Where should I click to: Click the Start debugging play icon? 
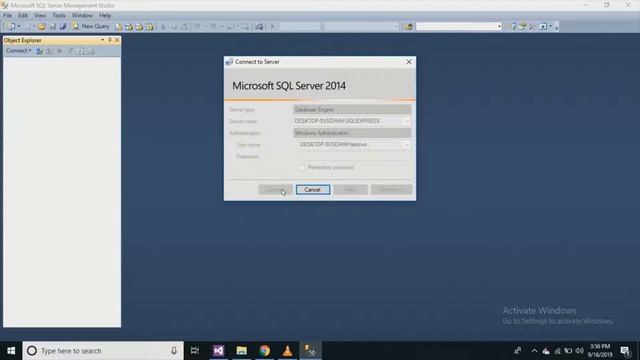[272, 27]
